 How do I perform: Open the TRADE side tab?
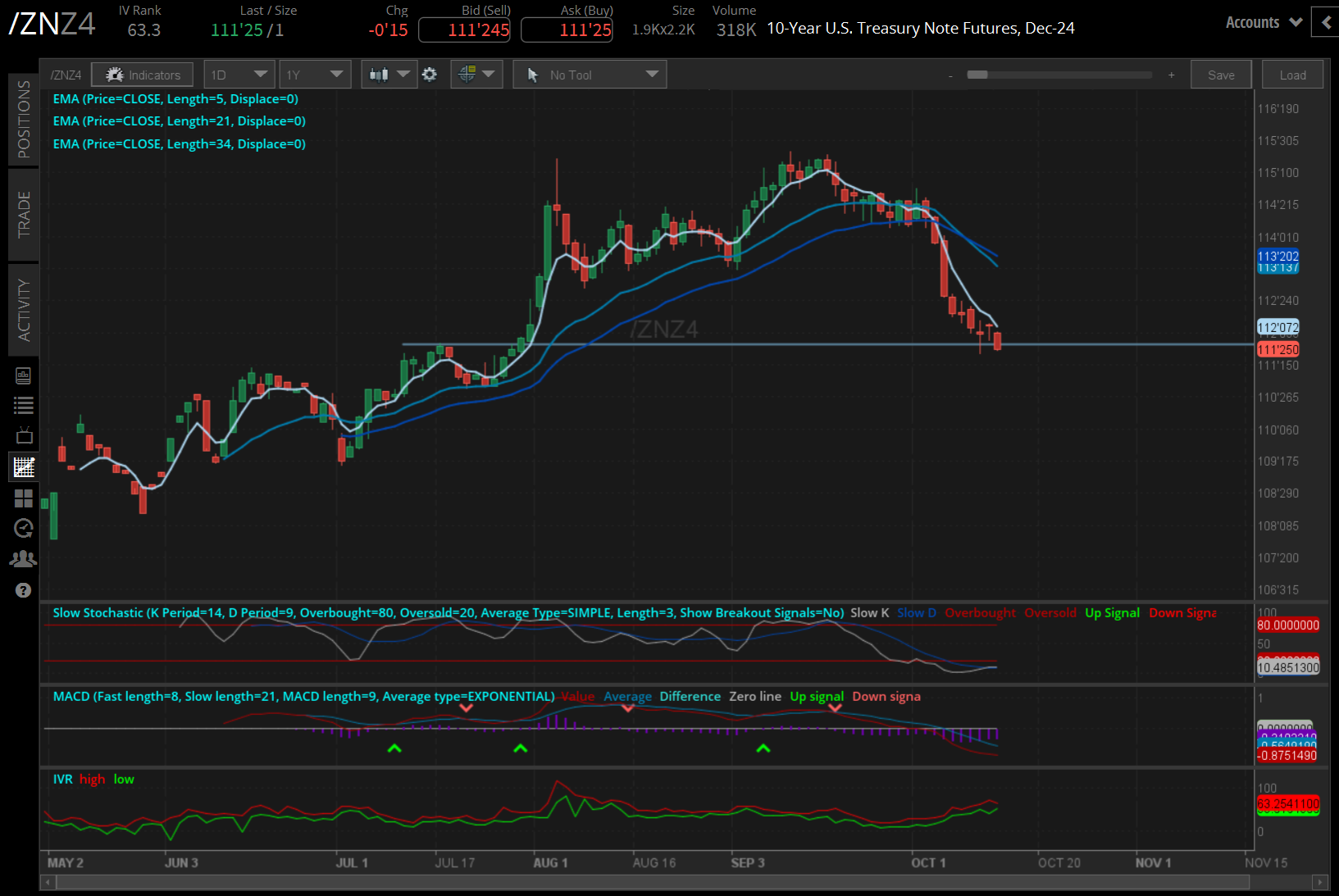point(24,215)
